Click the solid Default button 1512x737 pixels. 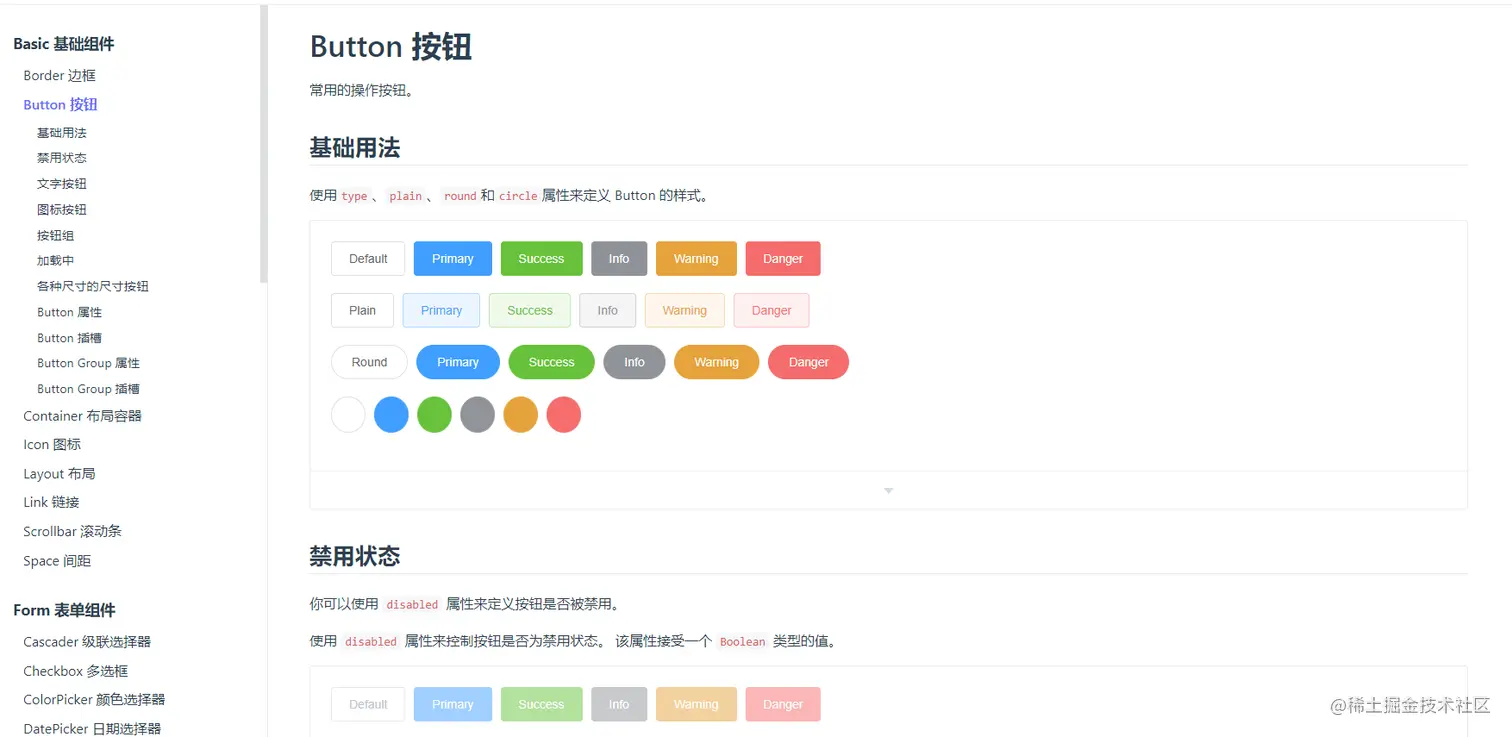368,259
